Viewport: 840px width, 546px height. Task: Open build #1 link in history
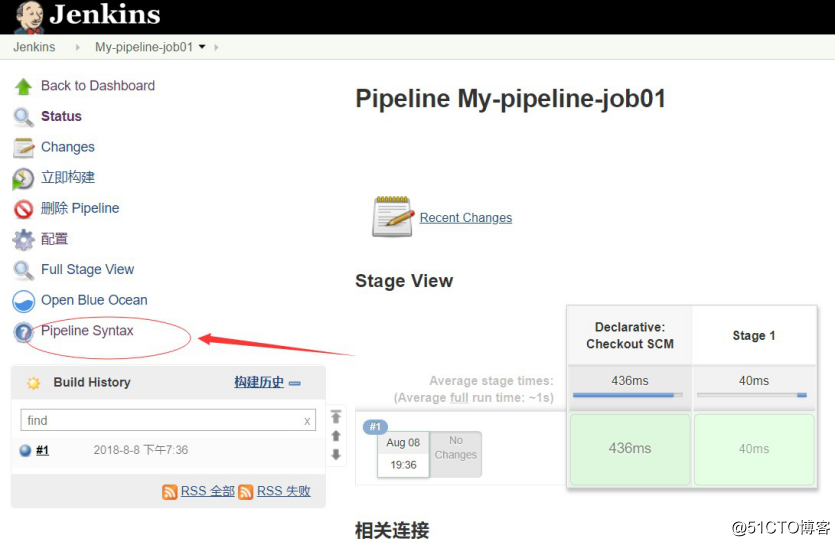[x=42, y=450]
